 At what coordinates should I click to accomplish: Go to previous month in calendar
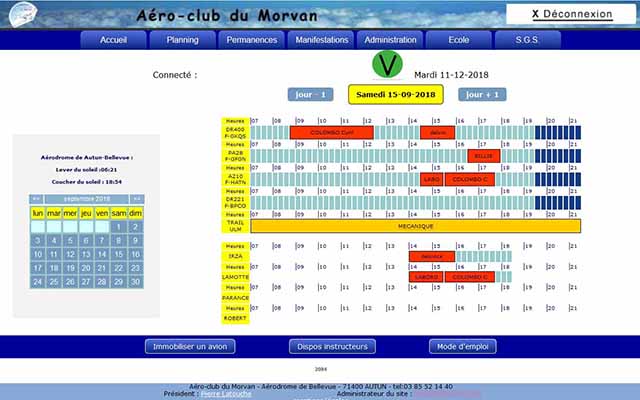pyautogui.click(x=36, y=199)
